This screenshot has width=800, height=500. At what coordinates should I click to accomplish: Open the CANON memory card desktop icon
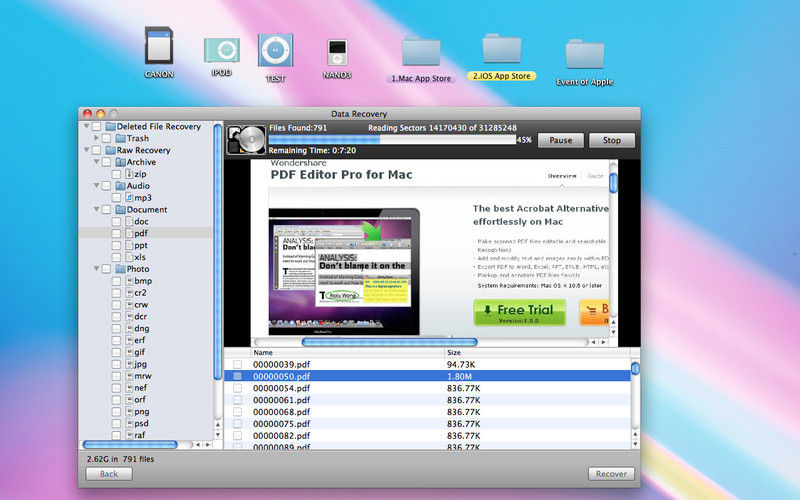[x=159, y=46]
